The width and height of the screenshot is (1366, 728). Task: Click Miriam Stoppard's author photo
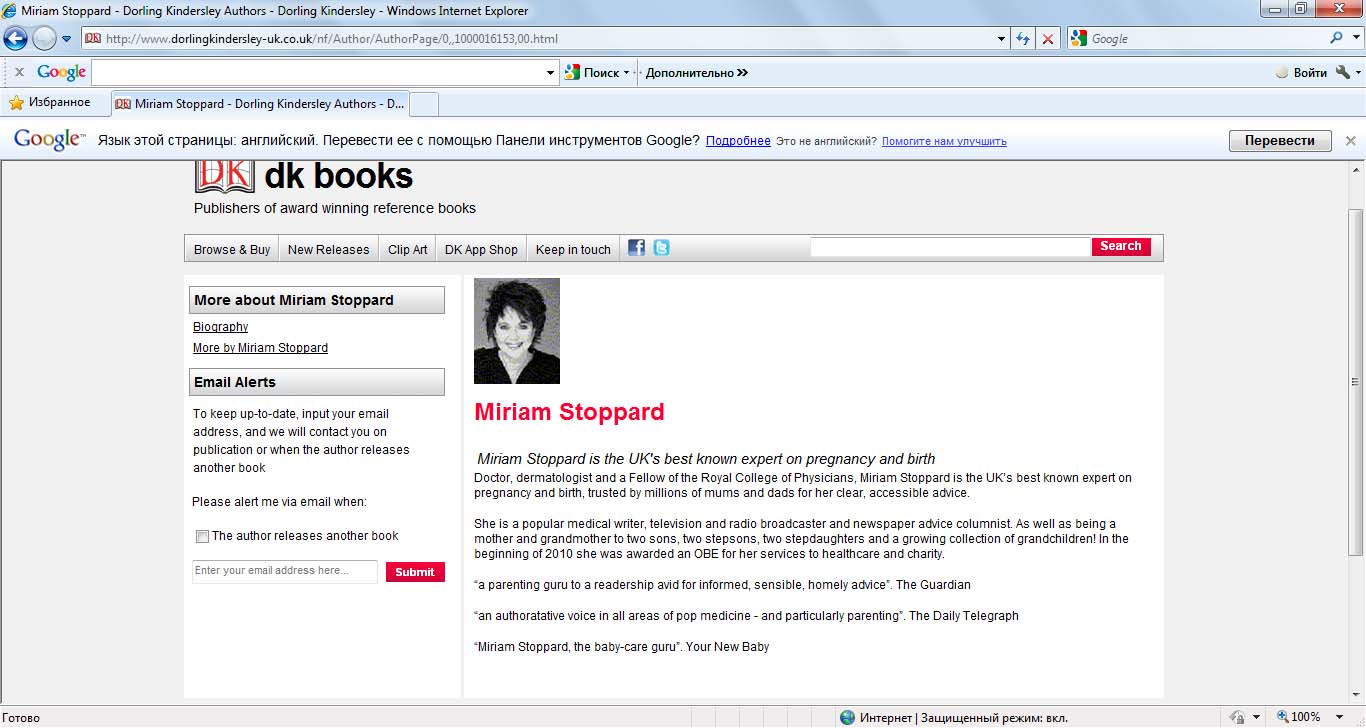coord(517,331)
